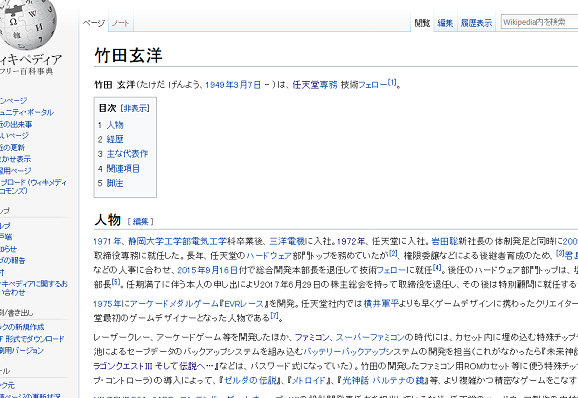Jump to 経歴 in the table of contents

(115, 139)
